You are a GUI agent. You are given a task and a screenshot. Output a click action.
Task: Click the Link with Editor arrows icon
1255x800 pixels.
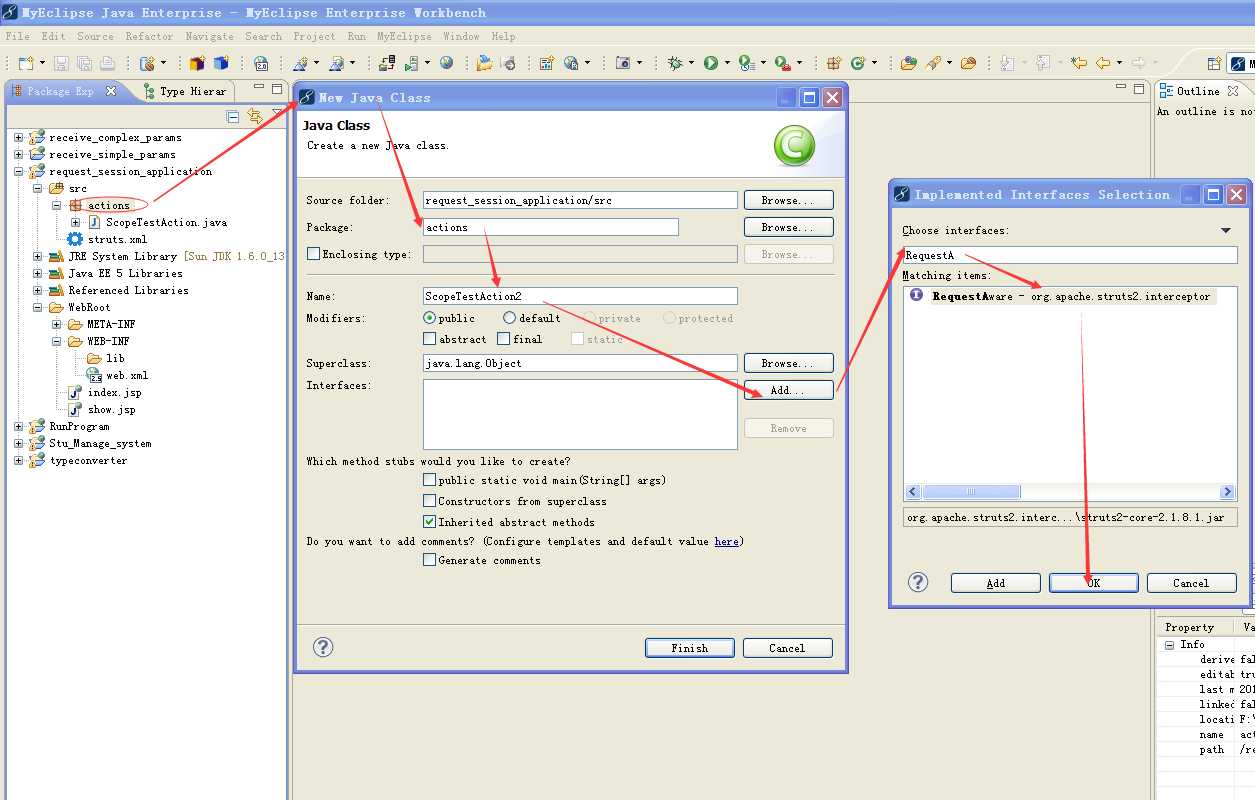coord(255,116)
